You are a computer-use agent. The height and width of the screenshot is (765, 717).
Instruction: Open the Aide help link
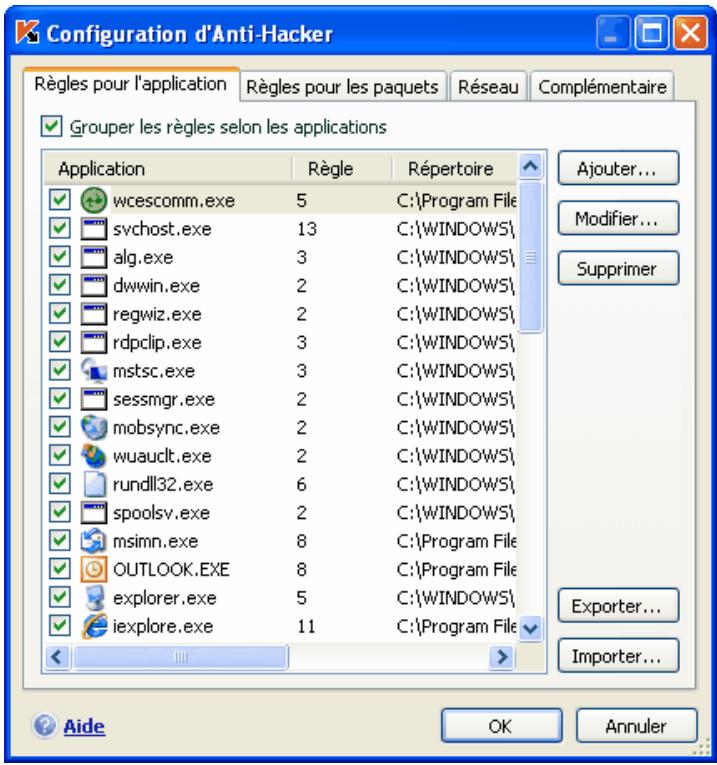pos(84,726)
